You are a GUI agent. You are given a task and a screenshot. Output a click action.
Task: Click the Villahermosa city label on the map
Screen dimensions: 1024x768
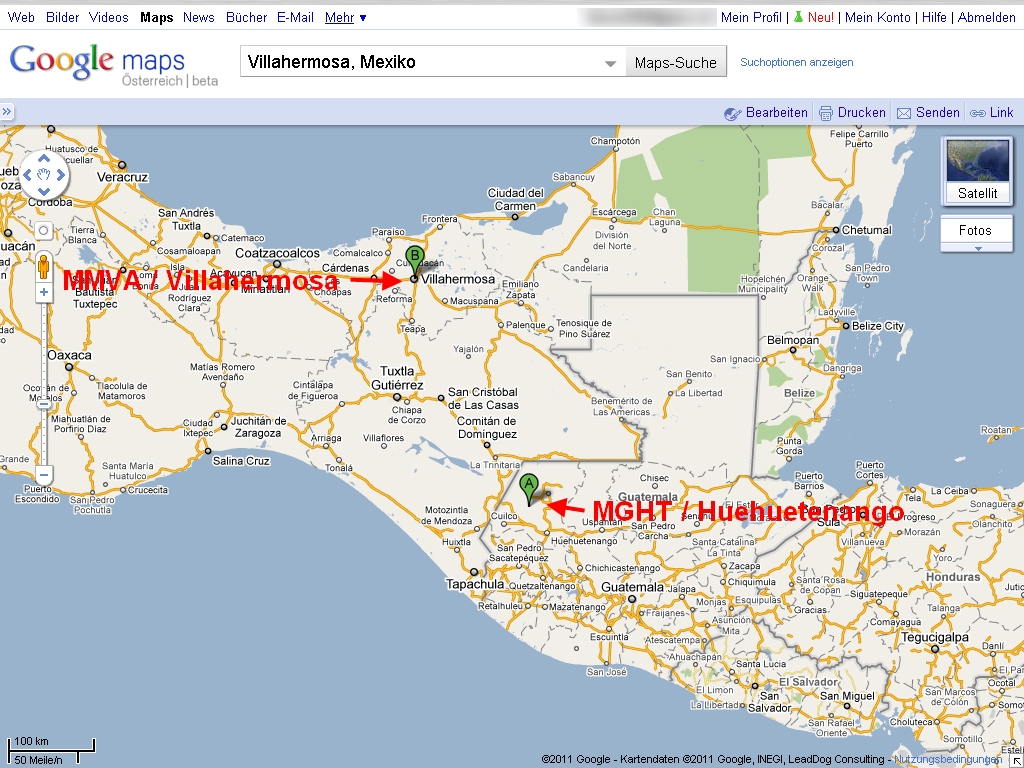[x=458, y=279]
